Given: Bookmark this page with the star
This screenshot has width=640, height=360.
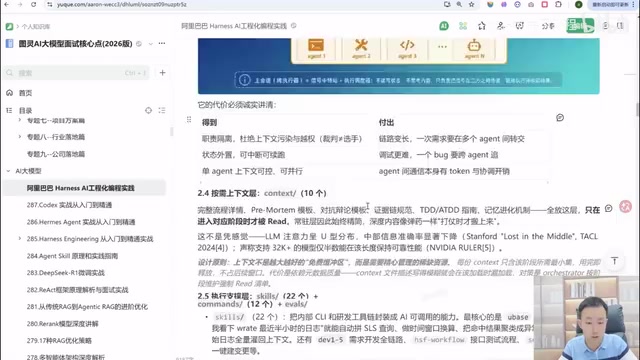Looking at the screenshot, I should (x=472, y=4).
